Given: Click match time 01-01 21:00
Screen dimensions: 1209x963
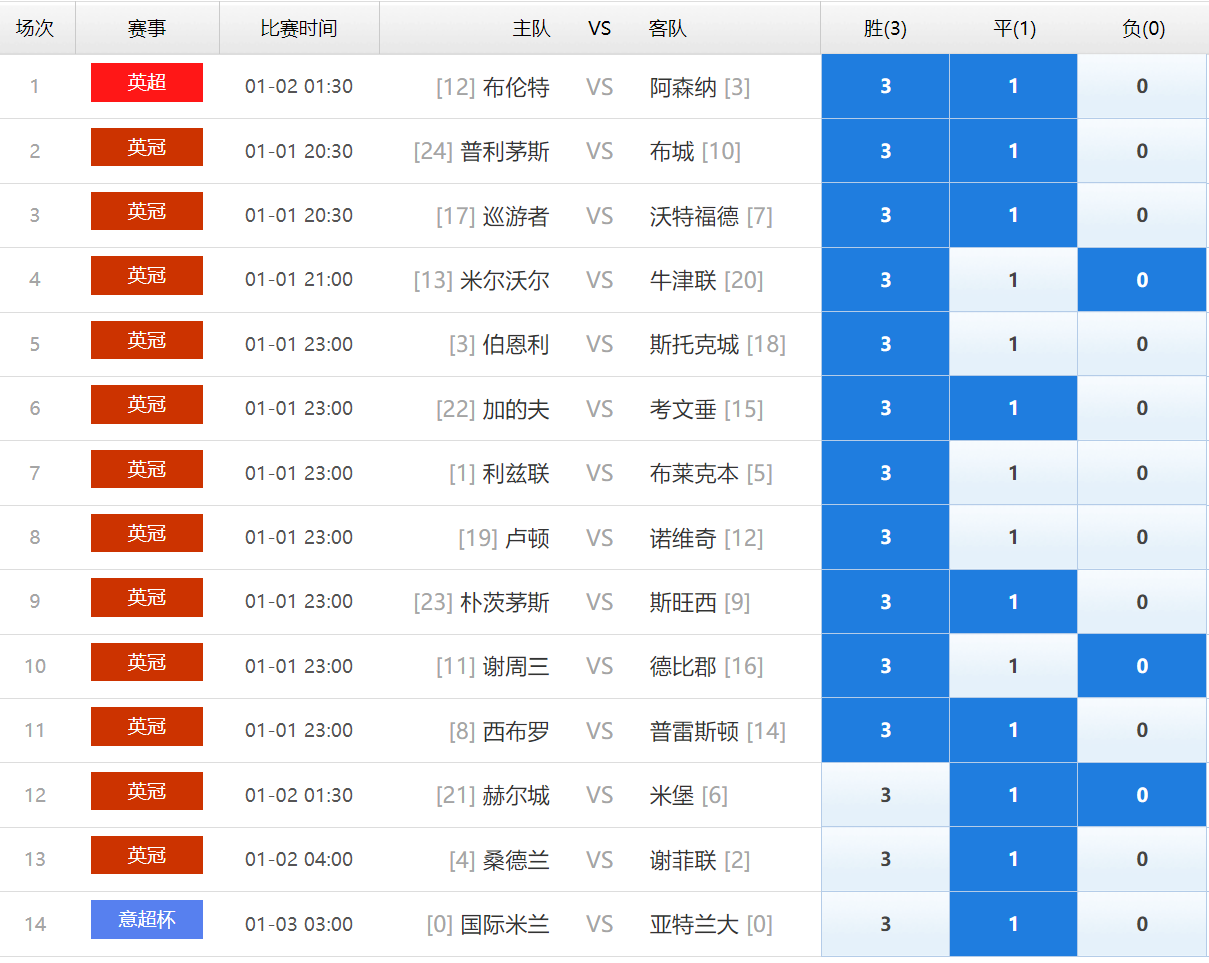Looking at the screenshot, I should pos(299,280).
